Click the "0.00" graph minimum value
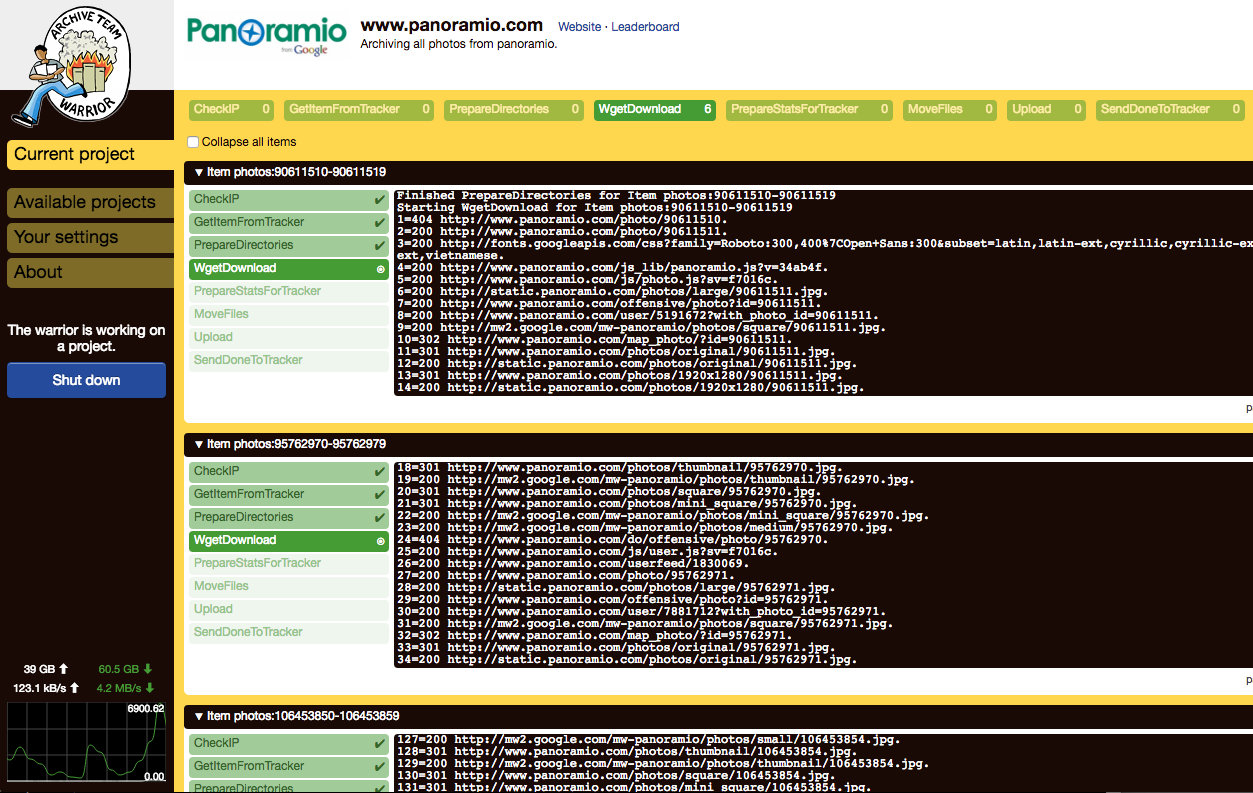 point(154,777)
